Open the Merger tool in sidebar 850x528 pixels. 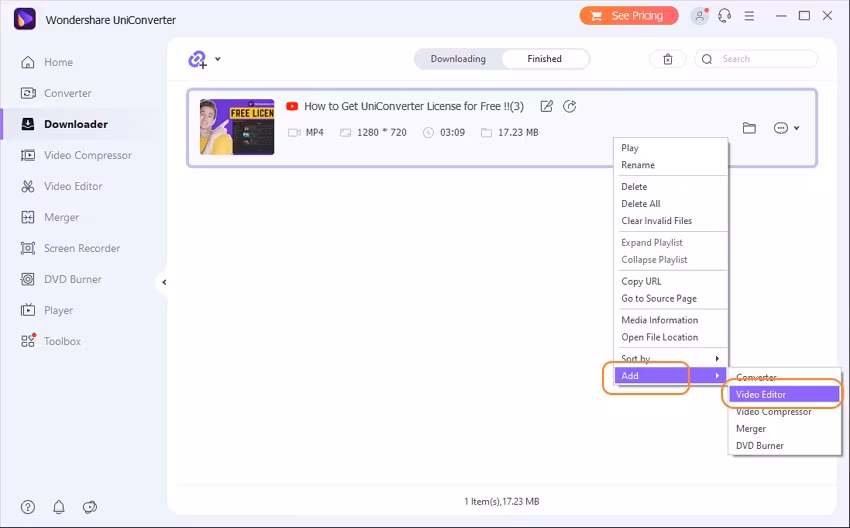point(49,217)
